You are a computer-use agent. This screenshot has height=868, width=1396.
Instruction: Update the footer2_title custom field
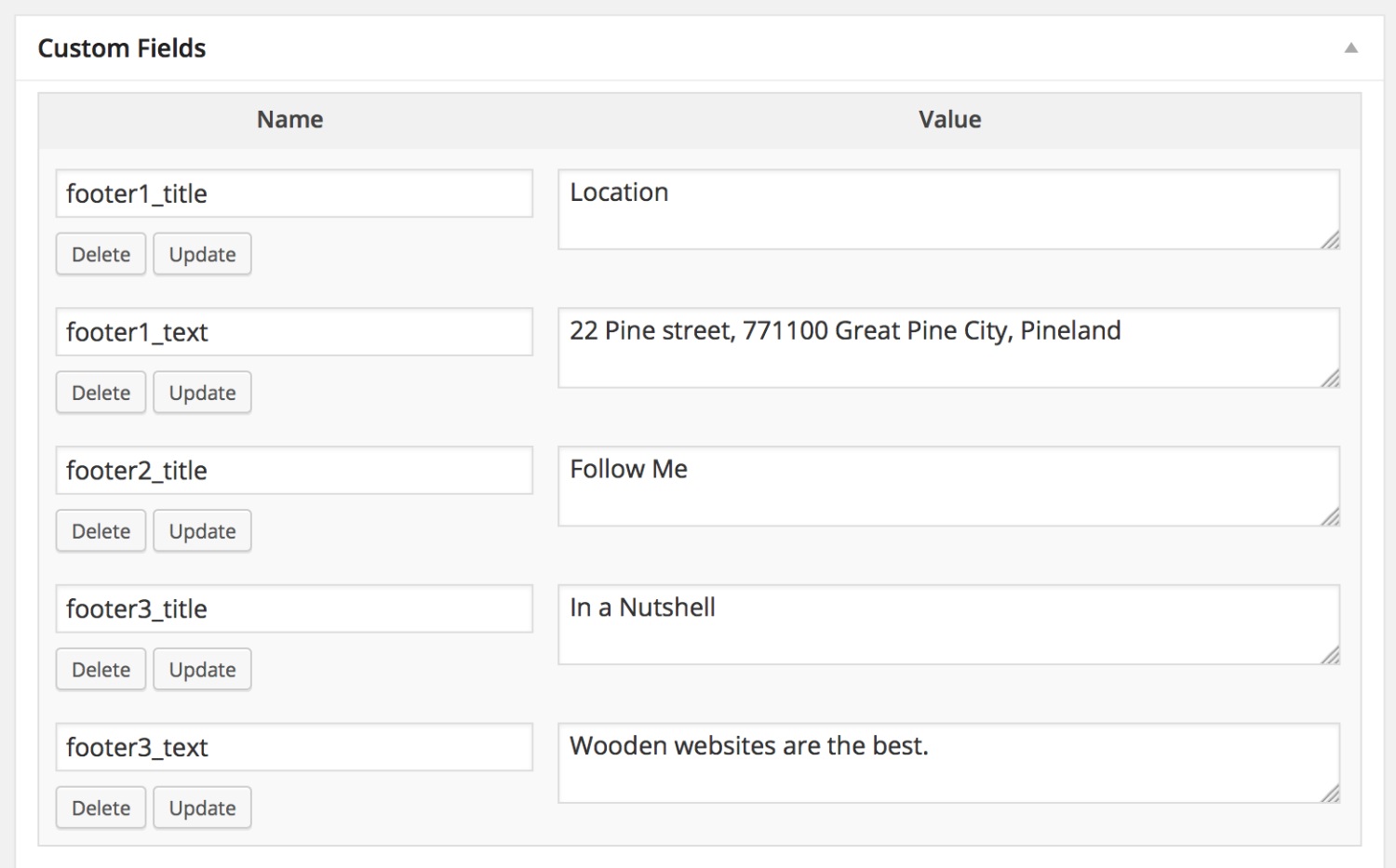pos(202,531)
